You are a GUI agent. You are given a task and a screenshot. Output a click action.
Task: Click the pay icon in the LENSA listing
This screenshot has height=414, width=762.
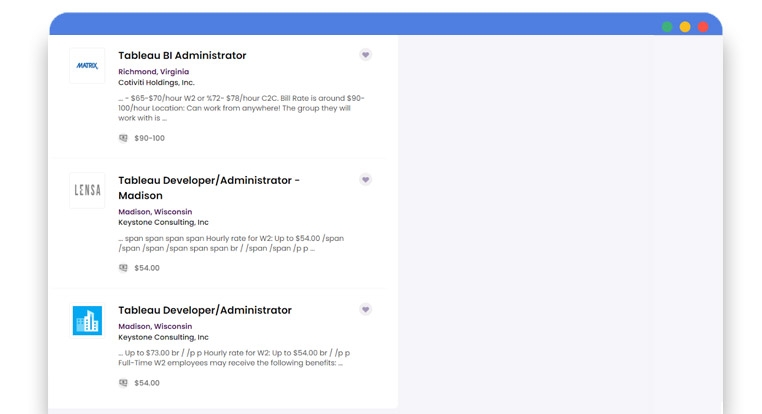pyautogui.click(x=123, y=268)
